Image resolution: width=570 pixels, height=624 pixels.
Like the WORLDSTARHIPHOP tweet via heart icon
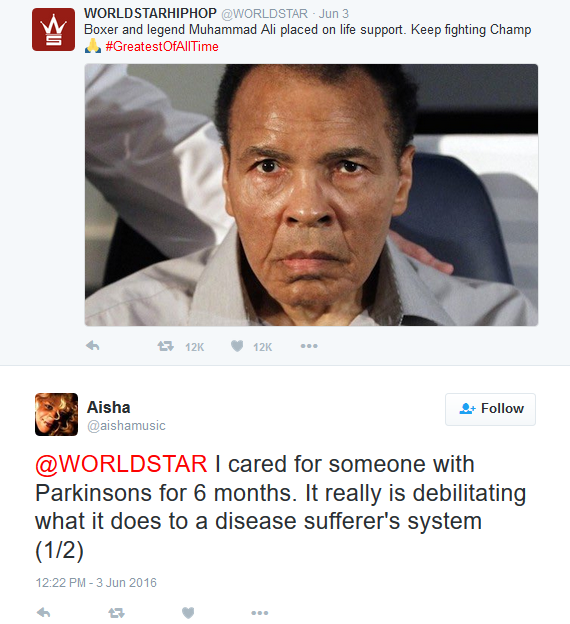237,346
